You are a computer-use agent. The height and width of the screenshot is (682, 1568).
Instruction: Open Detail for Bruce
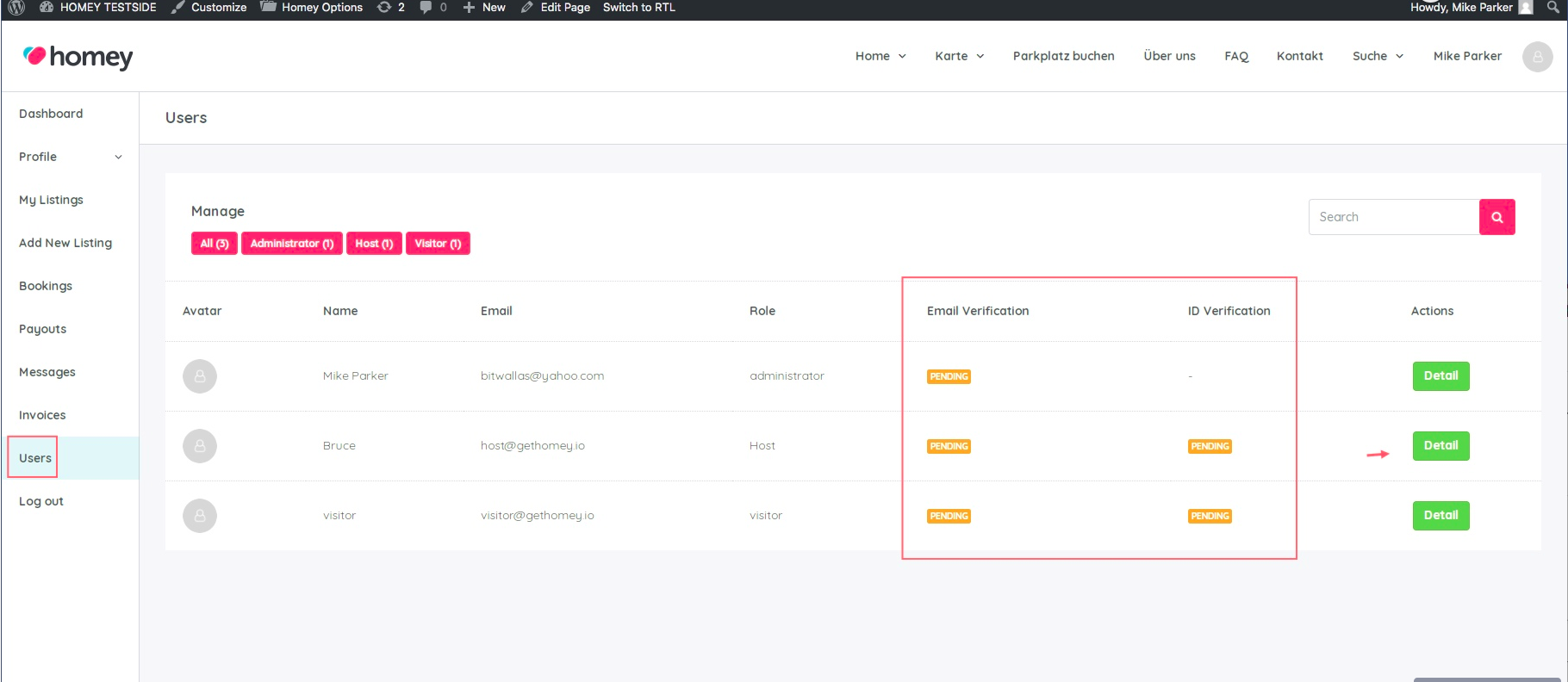(x=1441, y=446)
